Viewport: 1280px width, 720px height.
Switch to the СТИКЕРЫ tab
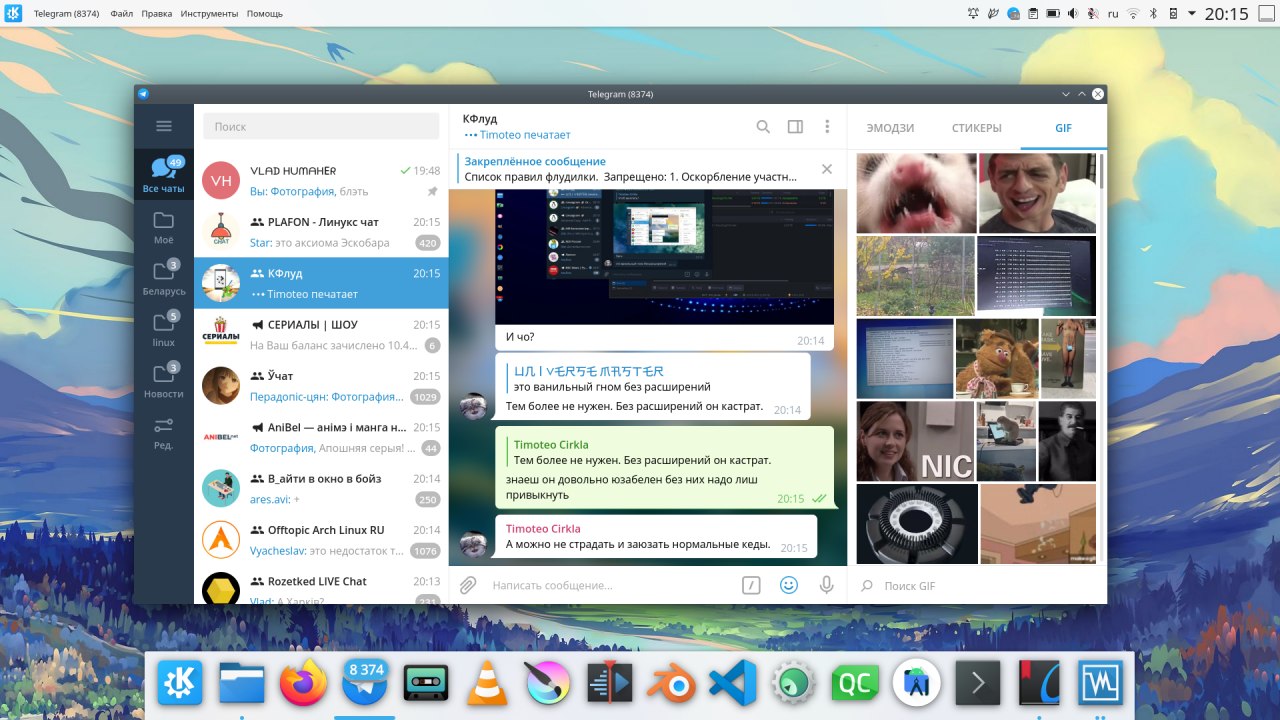point(976,128)
